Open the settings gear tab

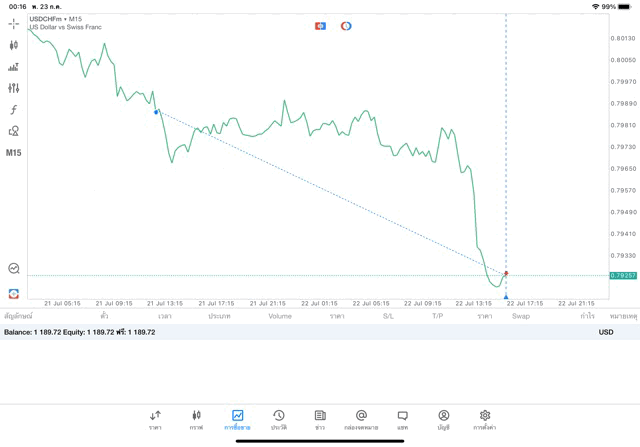point(485,419)
